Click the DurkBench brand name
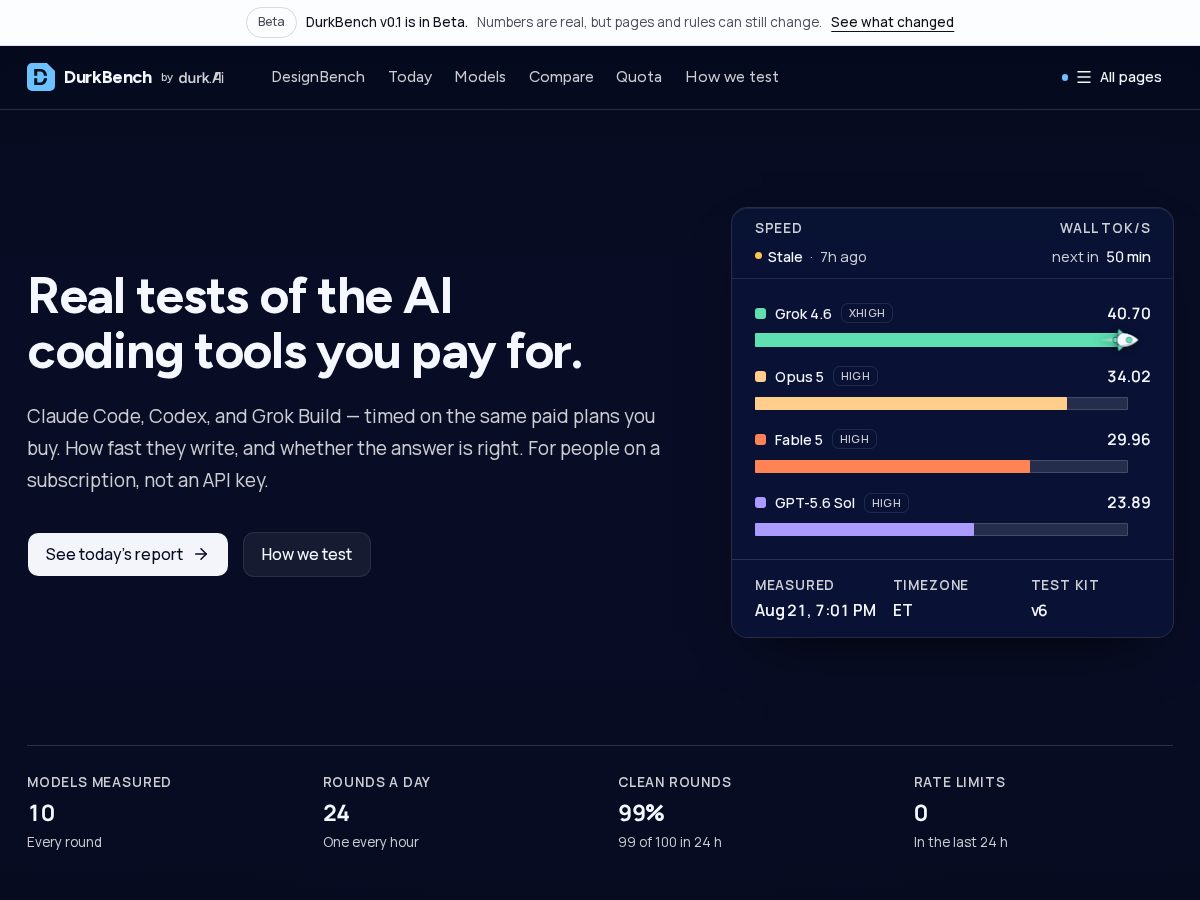This screenshot has width=1200, height=900. coord(108,77)
